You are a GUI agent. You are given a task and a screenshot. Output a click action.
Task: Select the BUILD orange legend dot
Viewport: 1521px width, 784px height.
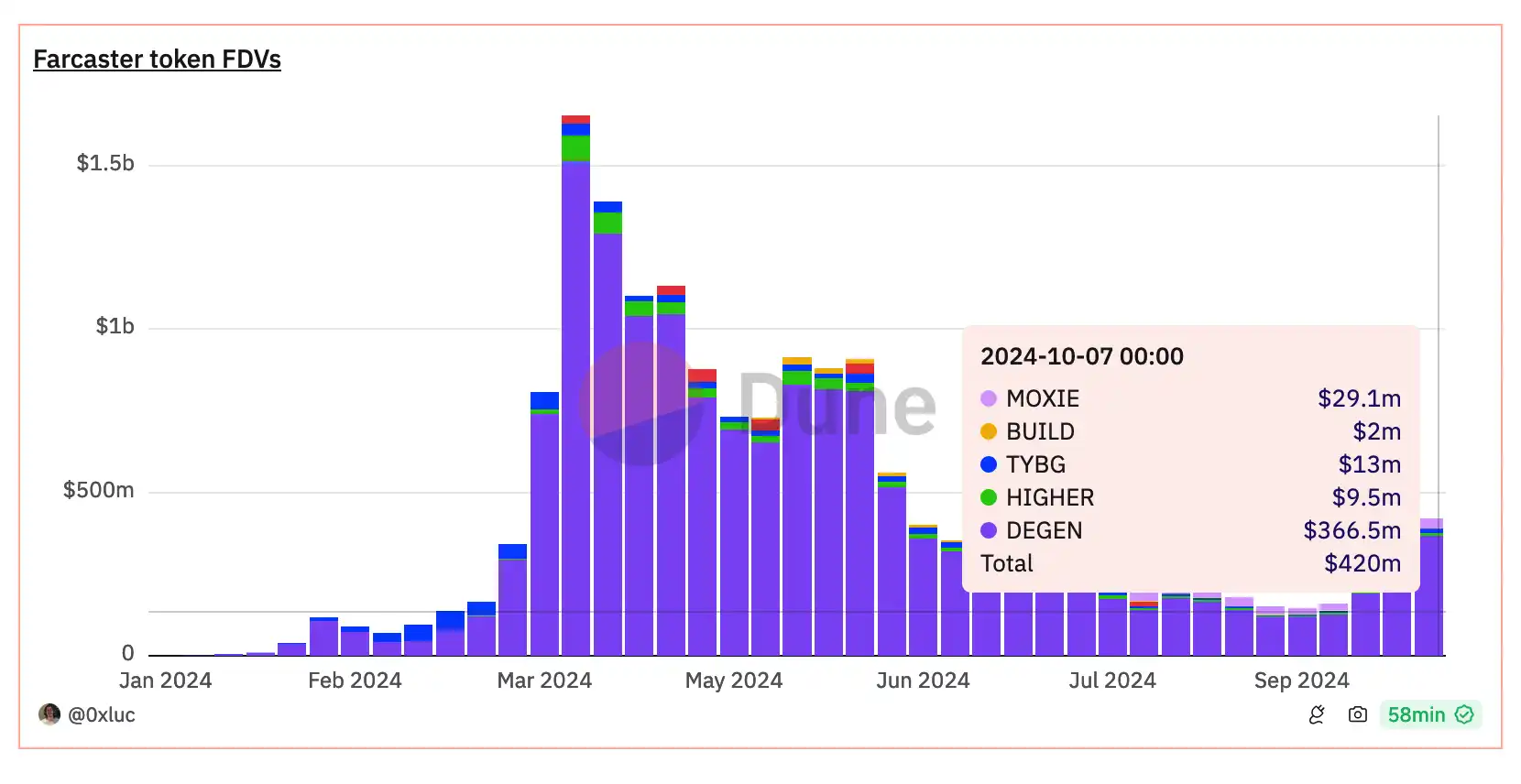[988, 431]
